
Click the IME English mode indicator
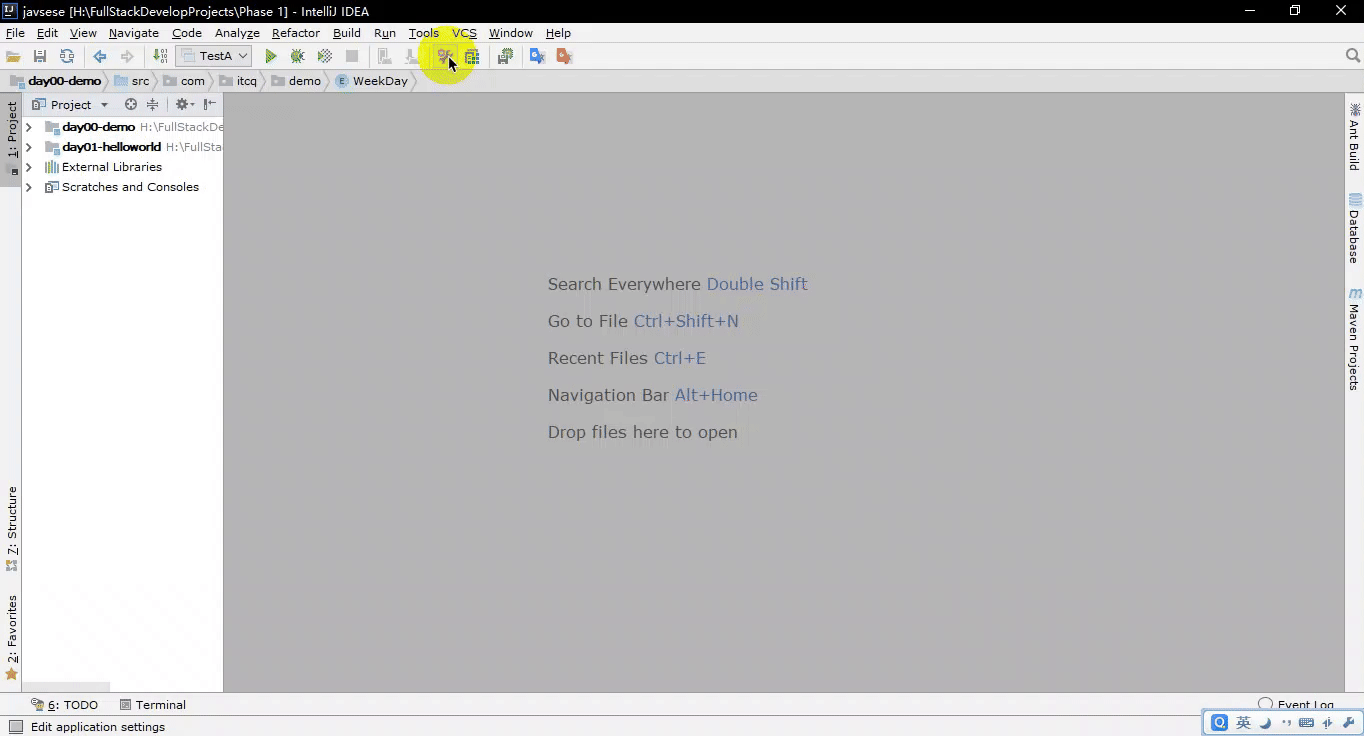(1243, 723)
